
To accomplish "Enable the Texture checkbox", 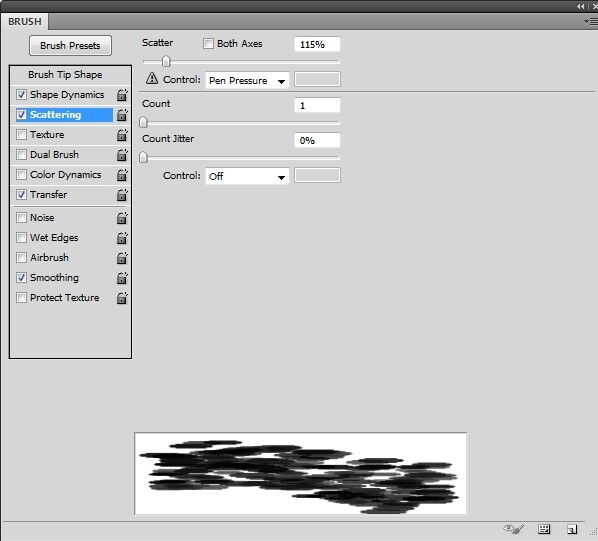I will pos(21,135).
